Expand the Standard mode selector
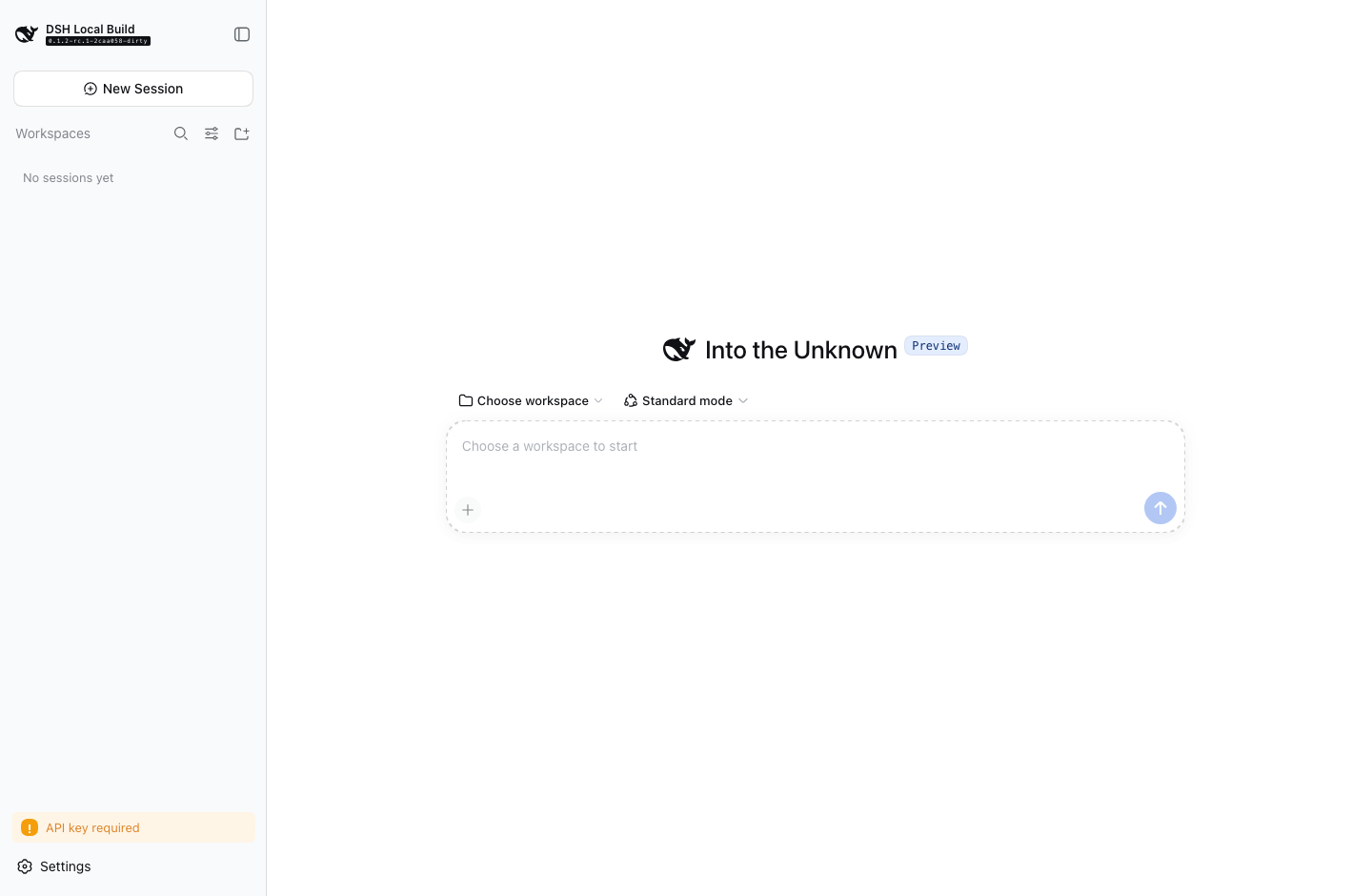 point(686,400)
